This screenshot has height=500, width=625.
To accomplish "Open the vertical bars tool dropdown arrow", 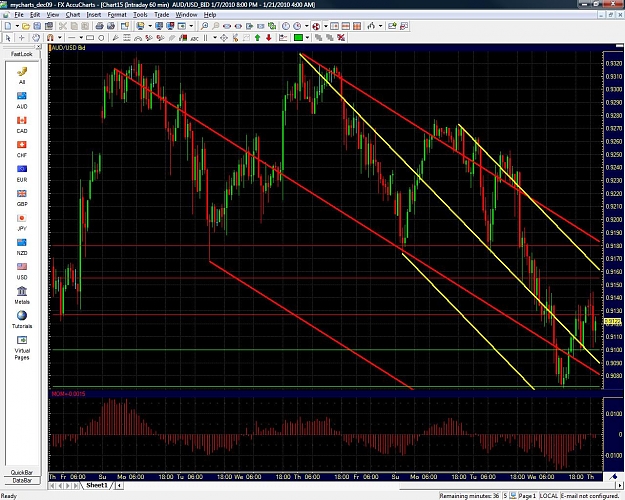I will [x=215, y=37].
